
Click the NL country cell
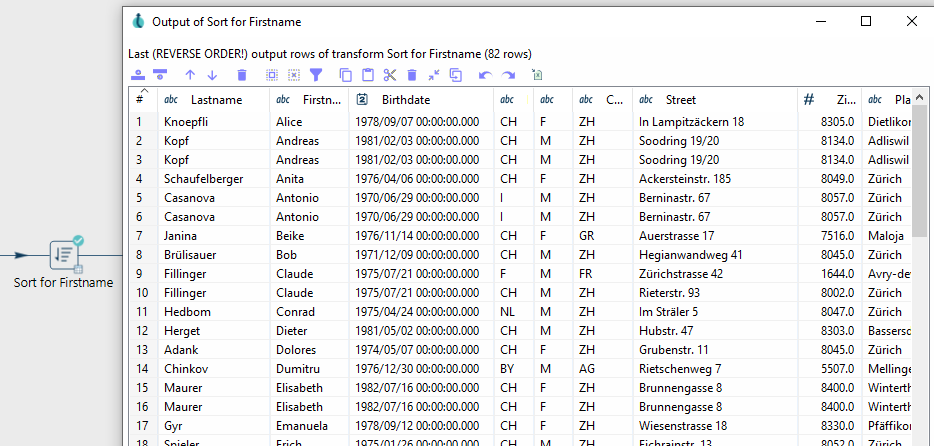513,311
